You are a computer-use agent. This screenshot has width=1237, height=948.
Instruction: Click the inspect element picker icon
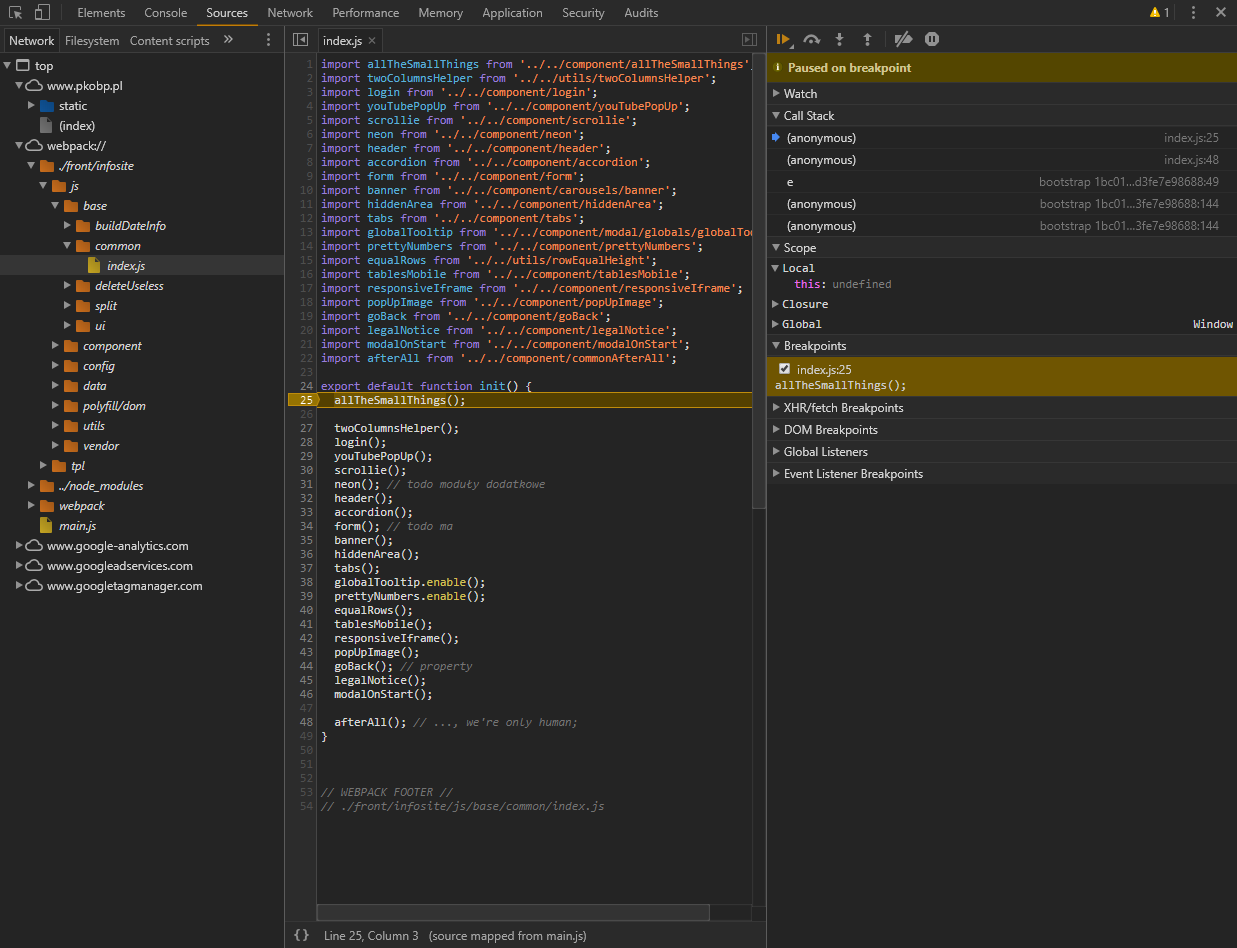tap(16, 13)
